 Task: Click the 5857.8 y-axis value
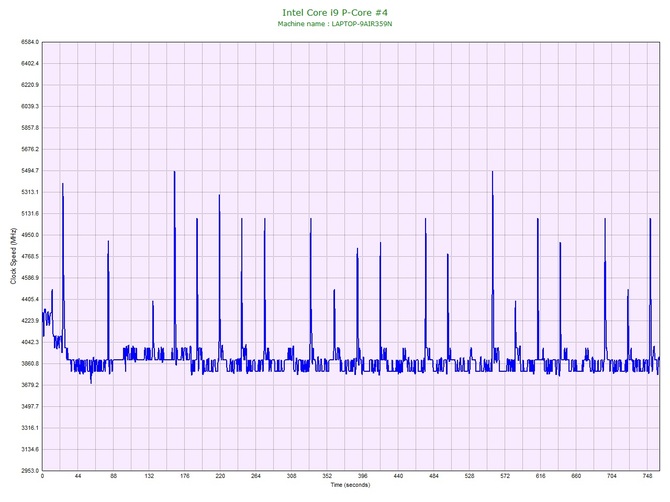[x=30, y=128]
